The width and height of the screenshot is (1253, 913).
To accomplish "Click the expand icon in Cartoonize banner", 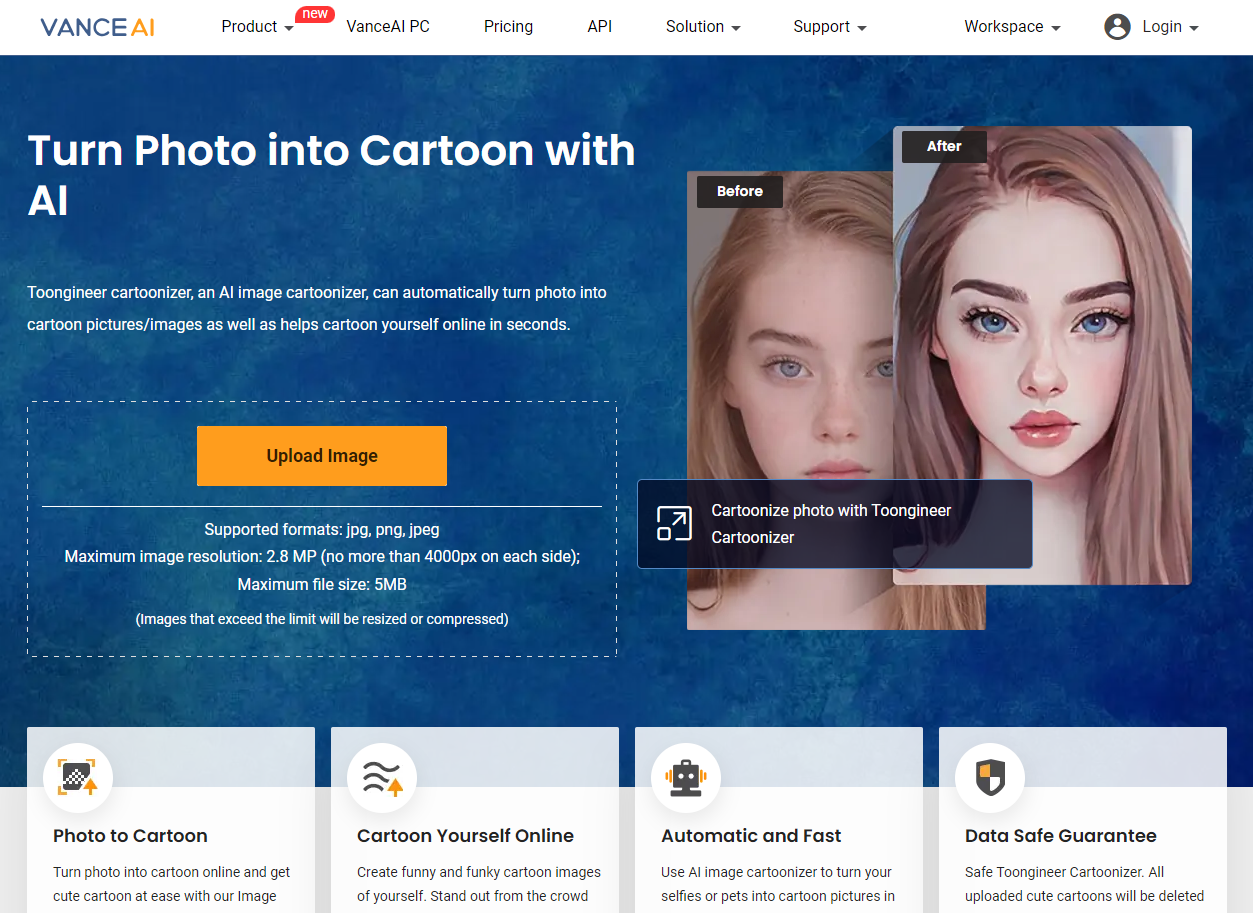I will click(x=674, y=523).
